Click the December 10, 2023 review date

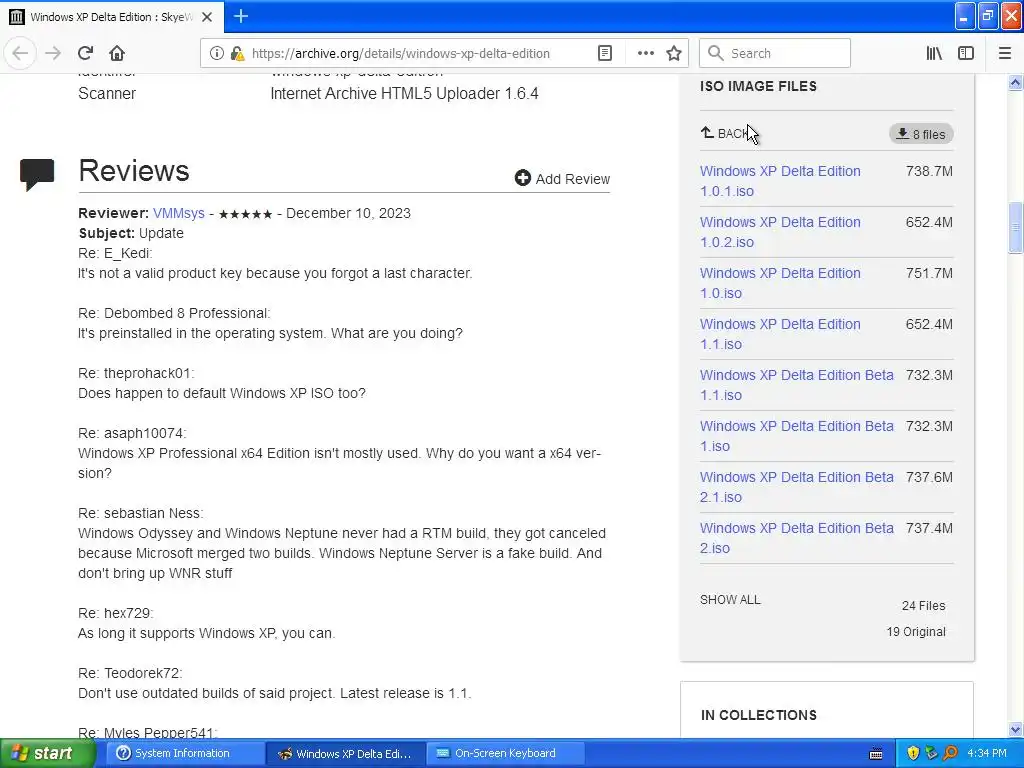tap(348, 214)
